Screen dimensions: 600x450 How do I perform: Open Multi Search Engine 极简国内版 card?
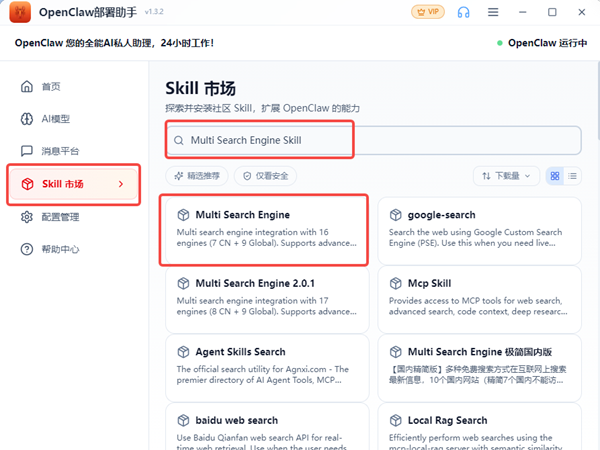(x=479, y=368)
